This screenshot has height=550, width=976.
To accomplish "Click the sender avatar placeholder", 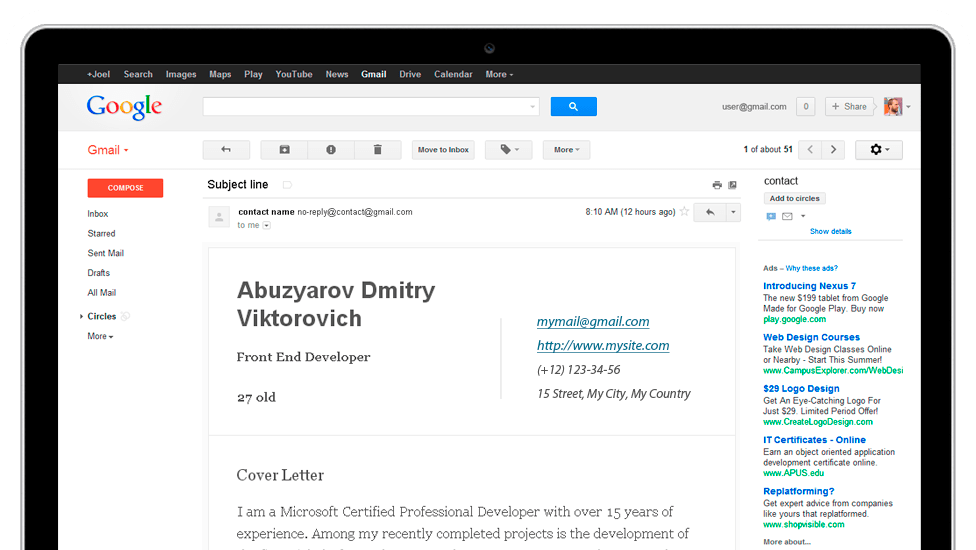I will (x=219, y=217).
